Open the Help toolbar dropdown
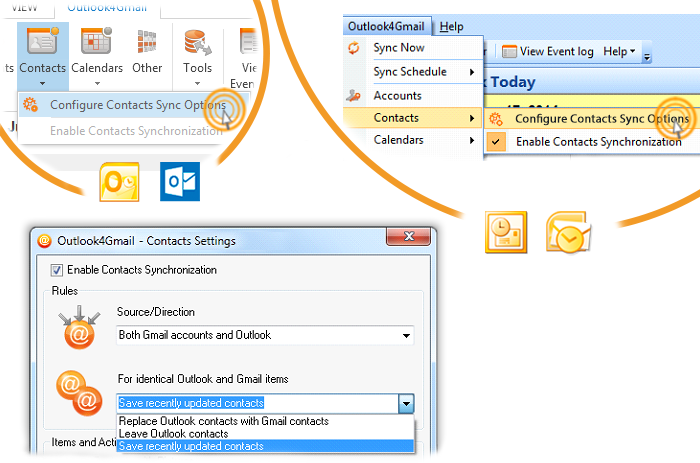Image resolution: width=700 pixels, height=463 pixels. click(x=619, y=51)
